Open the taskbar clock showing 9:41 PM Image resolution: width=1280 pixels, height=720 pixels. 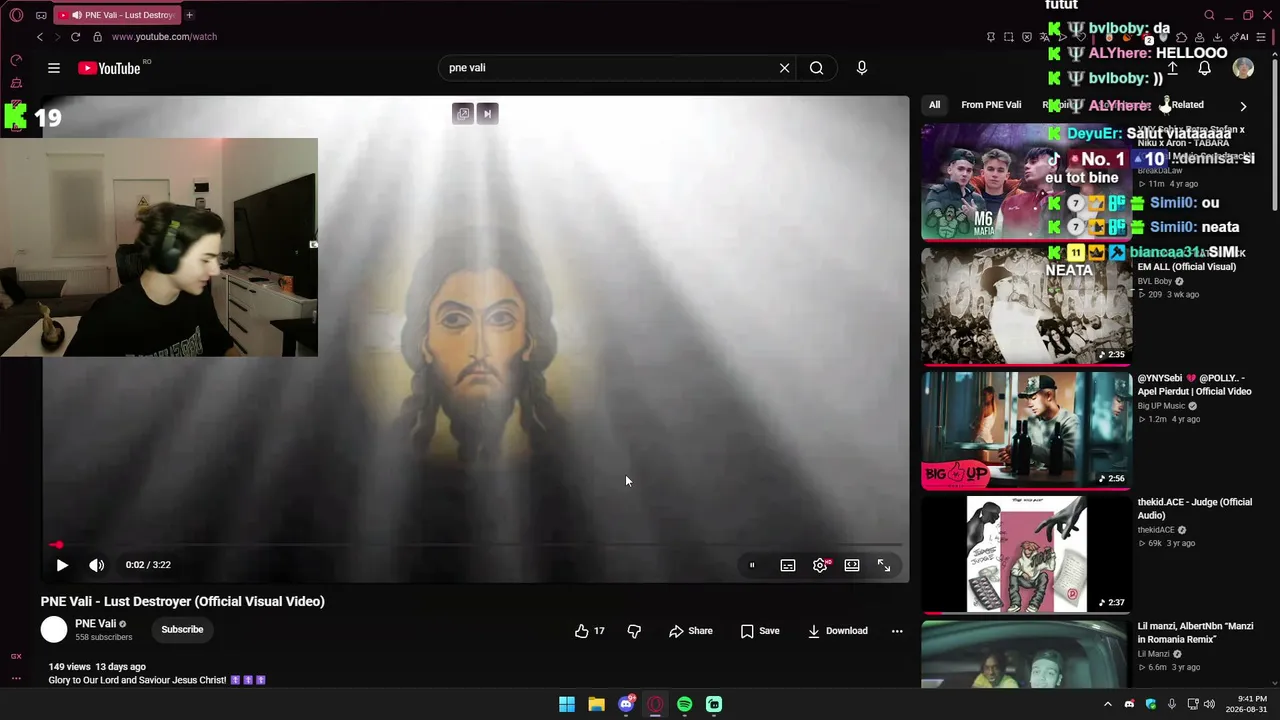1244,704
